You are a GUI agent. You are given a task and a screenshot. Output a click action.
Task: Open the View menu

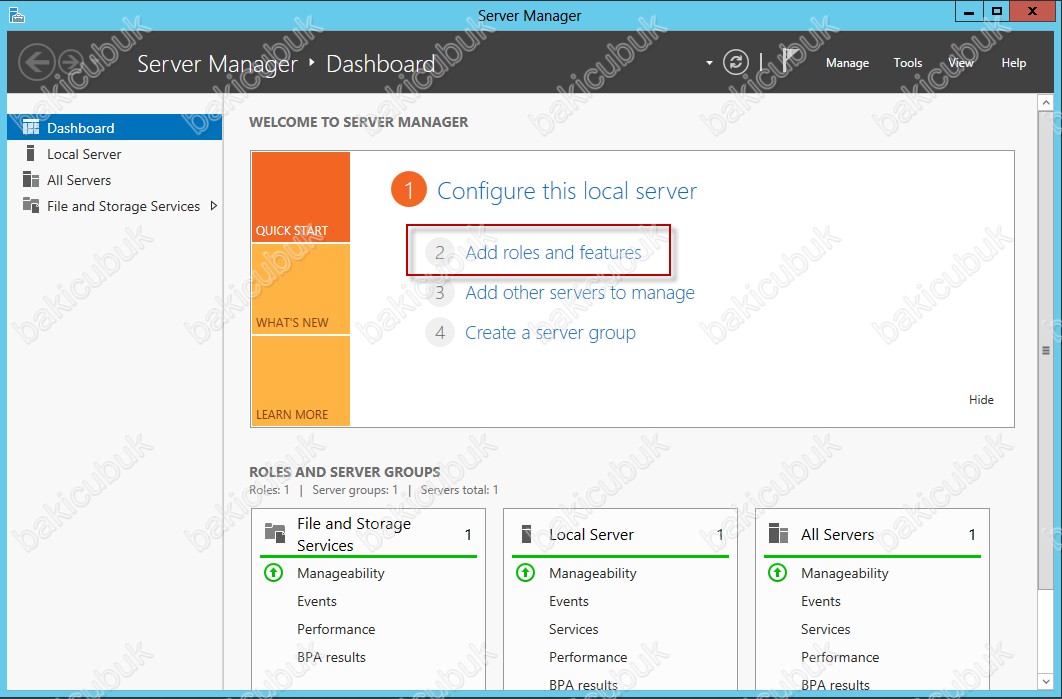pos(960,63)
